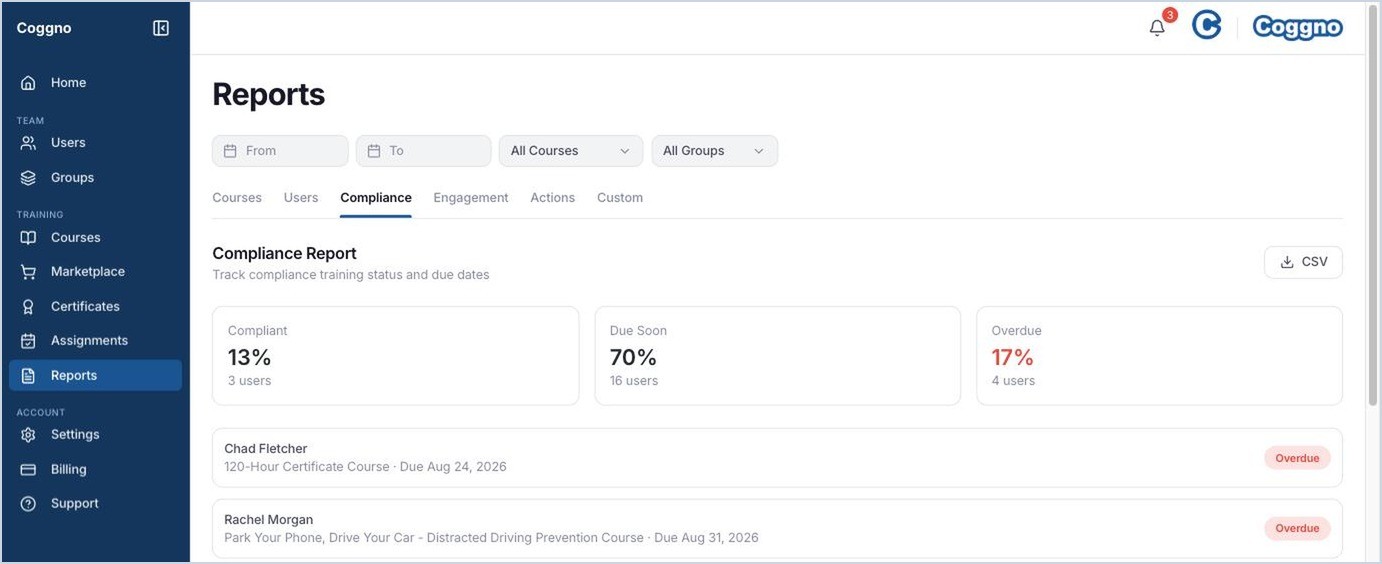
Task: Click the Assignments calendar icon
Action: pyautogui.click(x=28, y=341)
